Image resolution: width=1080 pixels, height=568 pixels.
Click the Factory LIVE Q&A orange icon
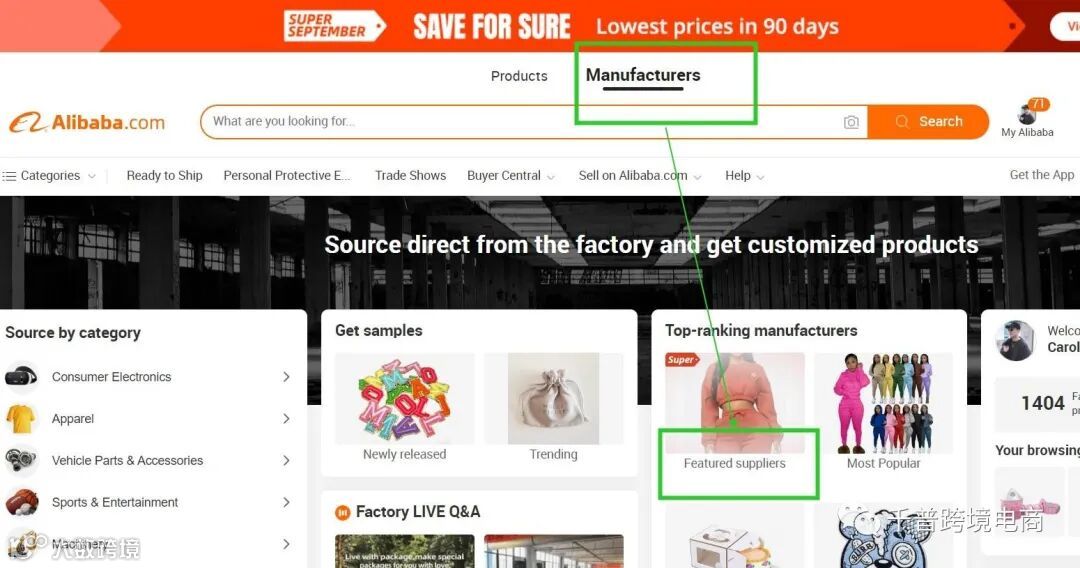[342, 512]
